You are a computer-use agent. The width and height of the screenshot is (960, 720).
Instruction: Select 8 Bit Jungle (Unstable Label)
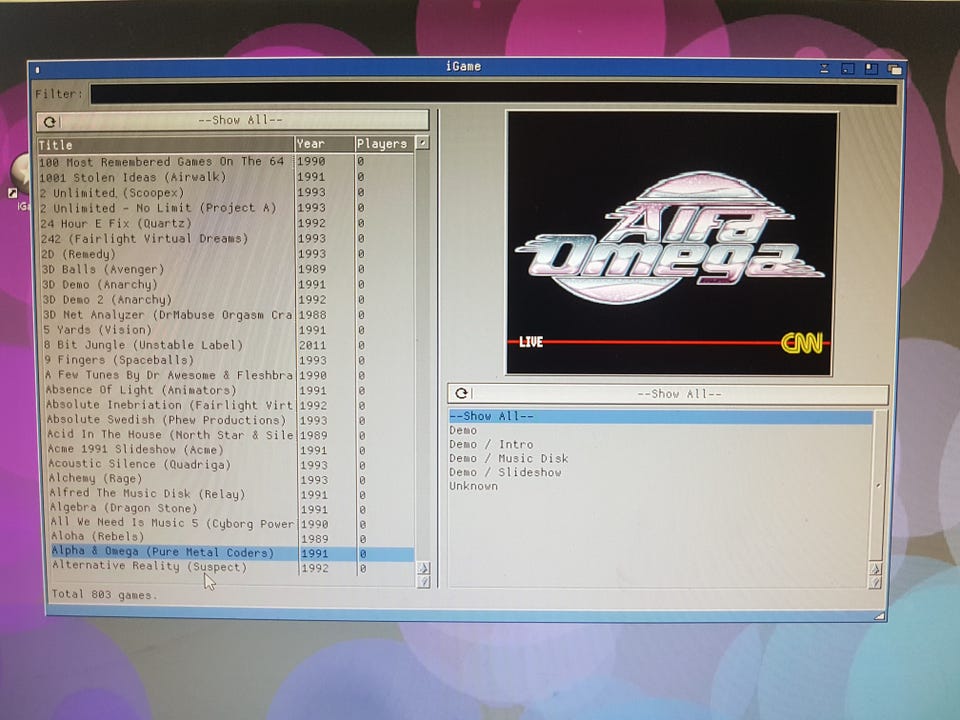pyautogui.click(x=230, y=345)
